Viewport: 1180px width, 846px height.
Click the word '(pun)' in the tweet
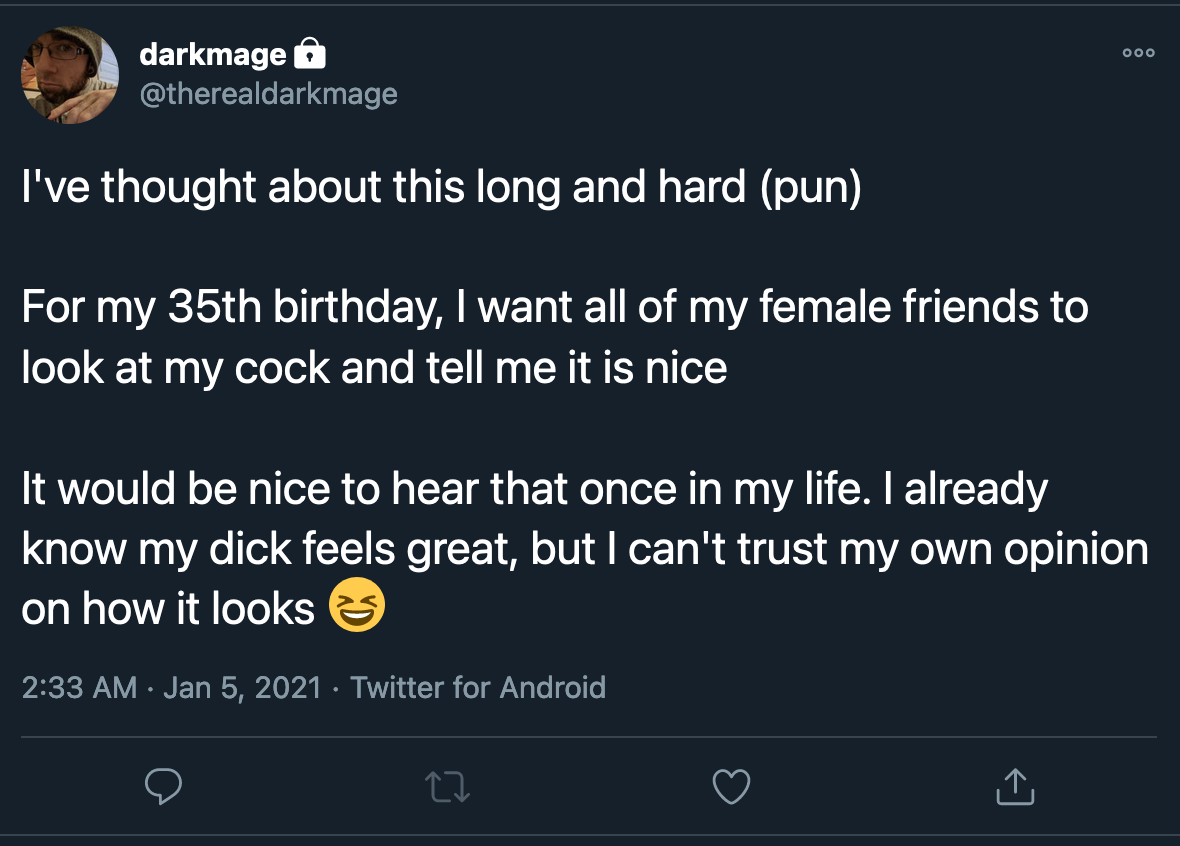point(810,187)
